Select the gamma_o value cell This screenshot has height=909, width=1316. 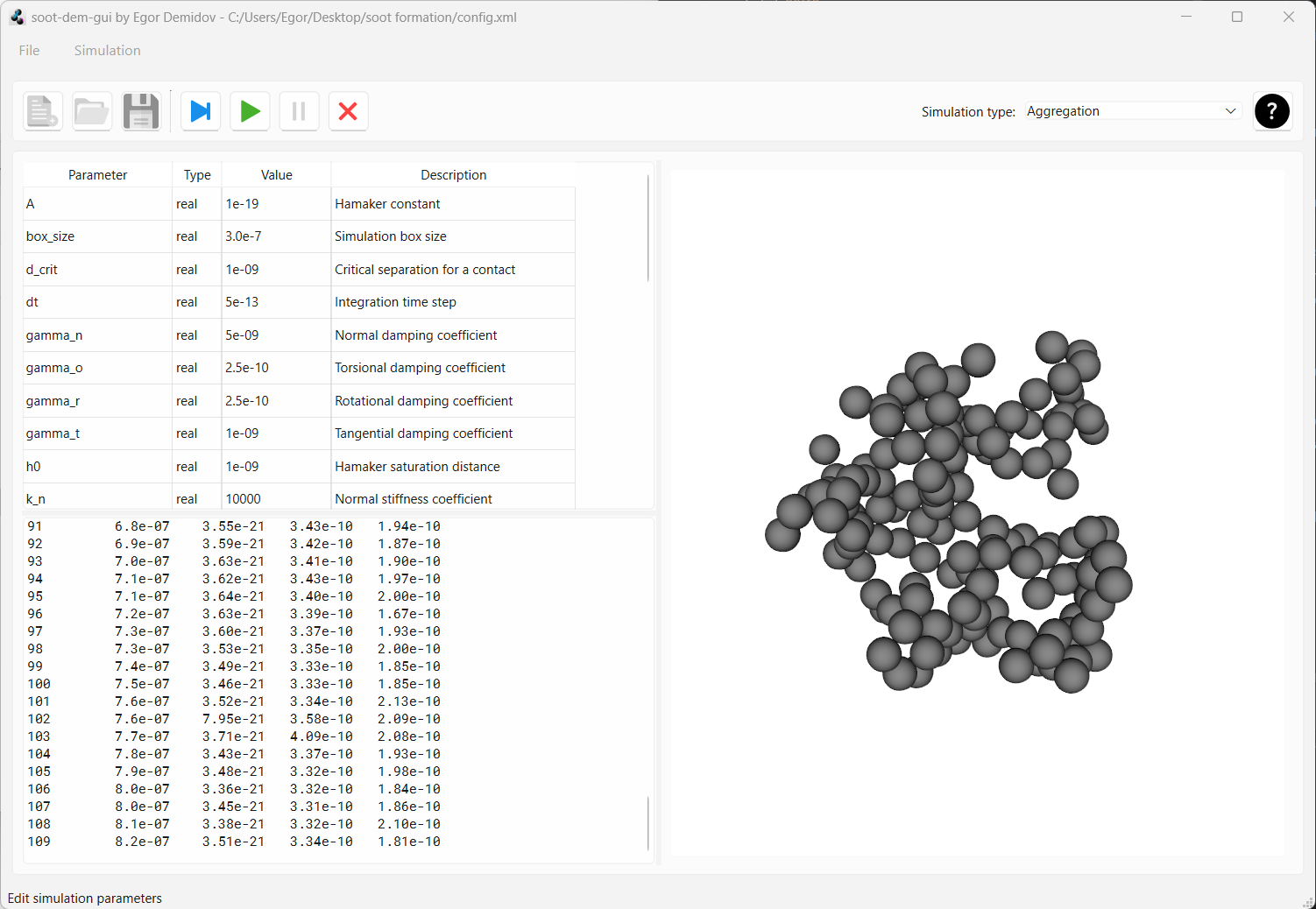coord(276,368)
